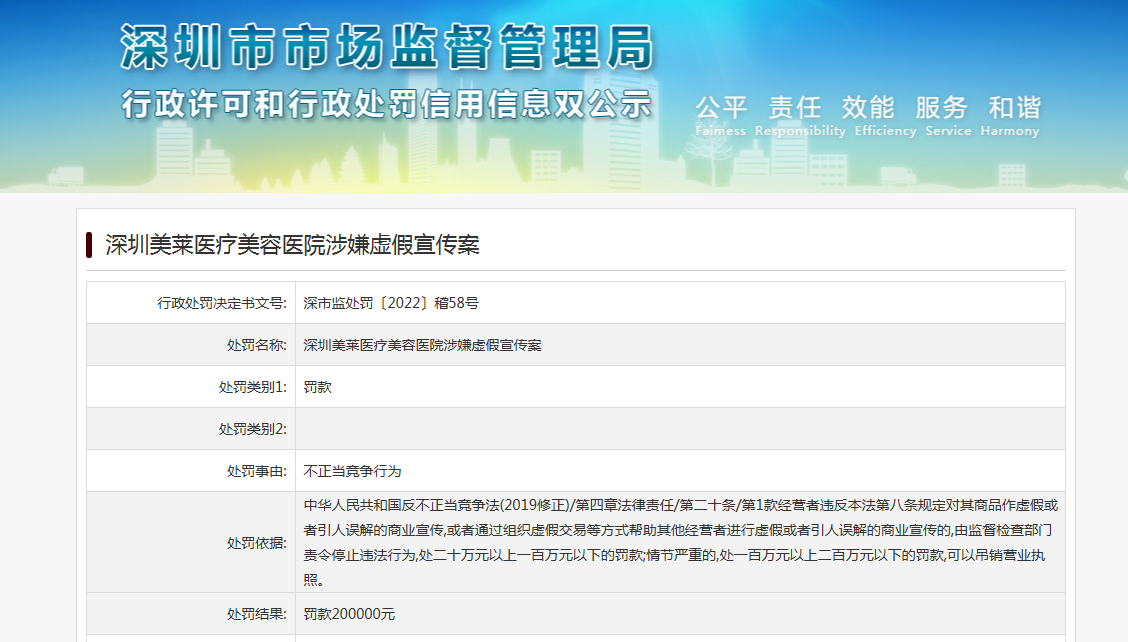This screenshot has width=1128, height=642.
Task: Click the 罚款 value for 处罚类别1
Action: point(317,387)
